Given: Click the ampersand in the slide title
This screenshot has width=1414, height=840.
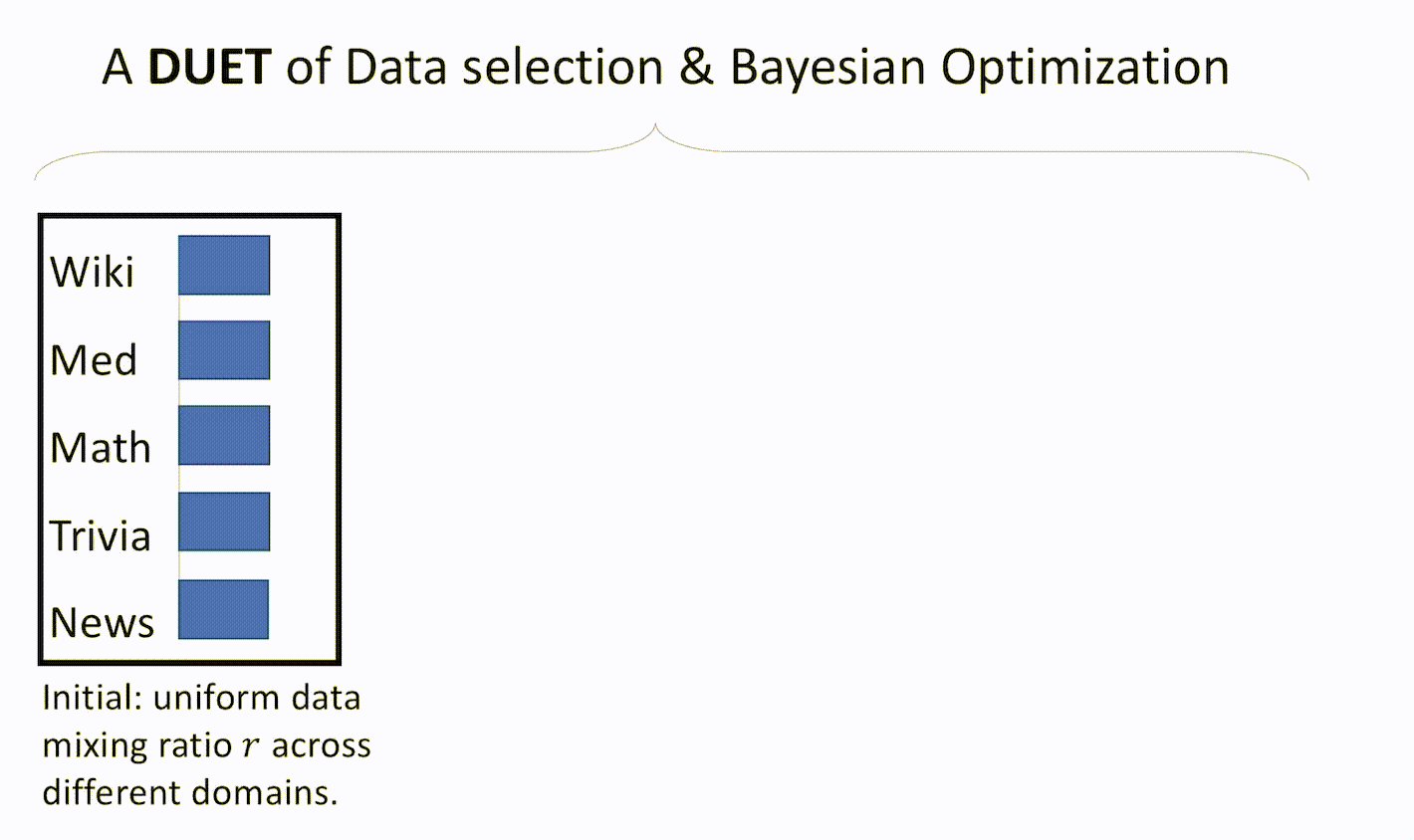Looking at the screenshot, I should (697, 68).
